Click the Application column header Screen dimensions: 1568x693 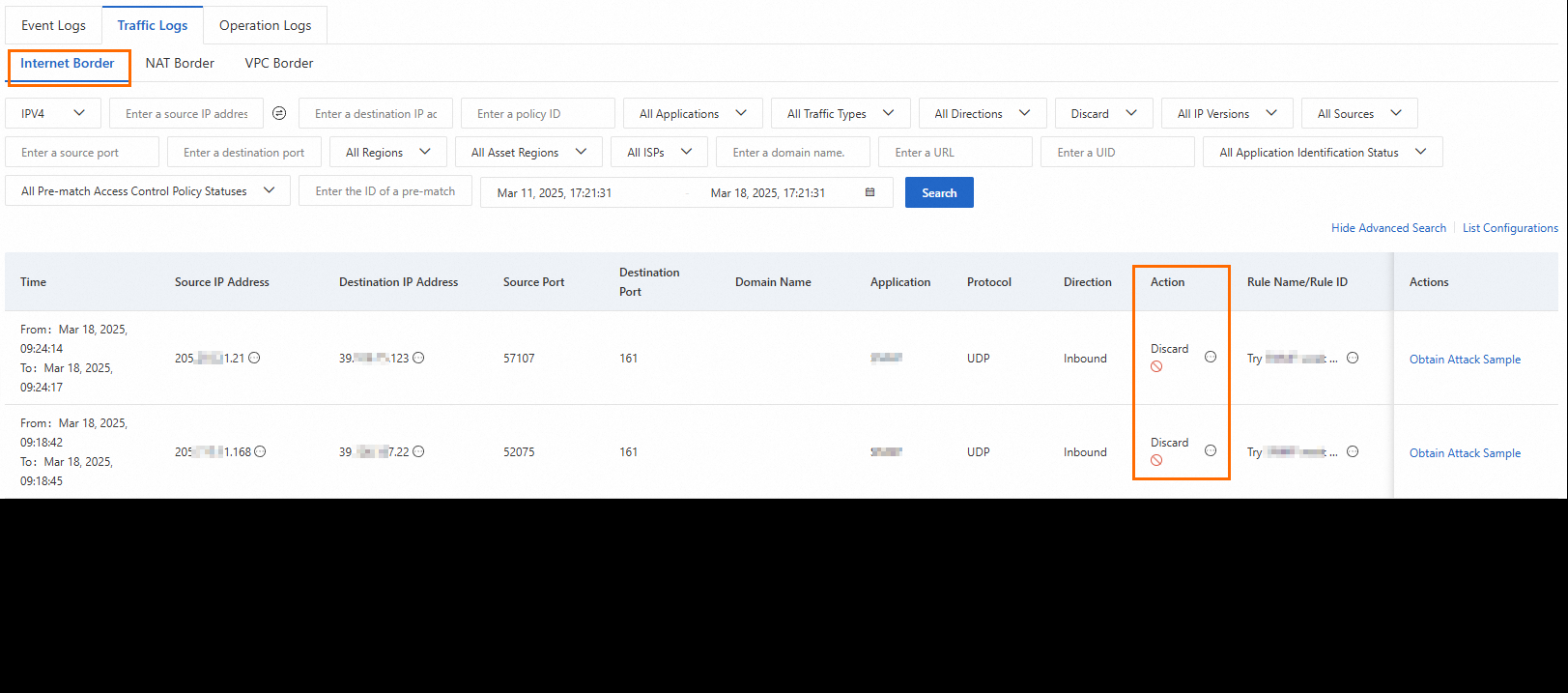[900, 281]
